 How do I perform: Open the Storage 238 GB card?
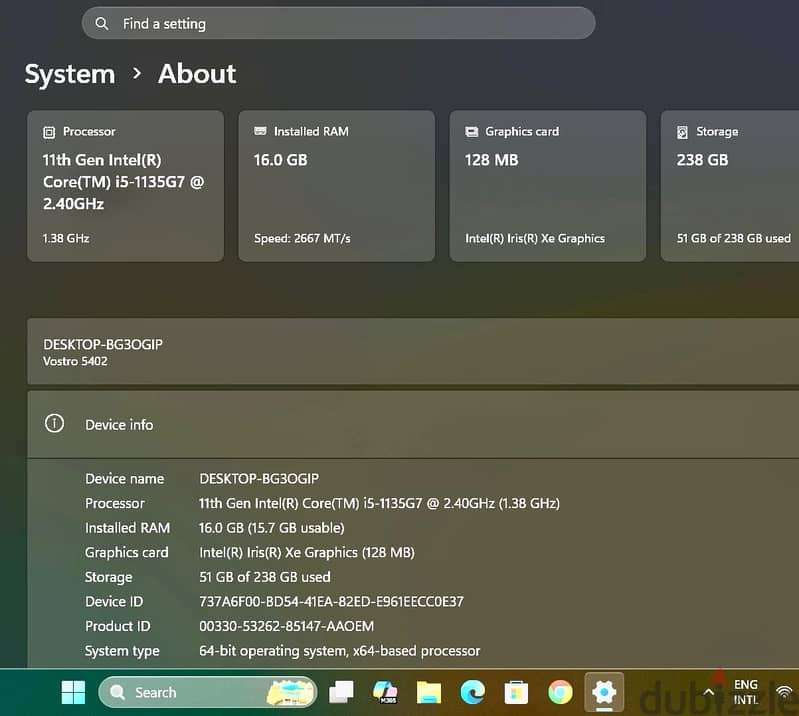click(x=730, y=186)
